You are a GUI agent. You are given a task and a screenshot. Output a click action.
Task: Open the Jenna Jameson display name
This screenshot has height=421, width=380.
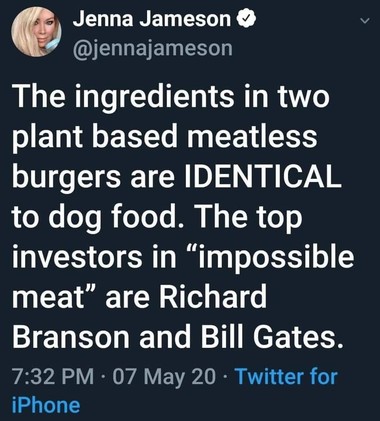(x=152, y=19)
